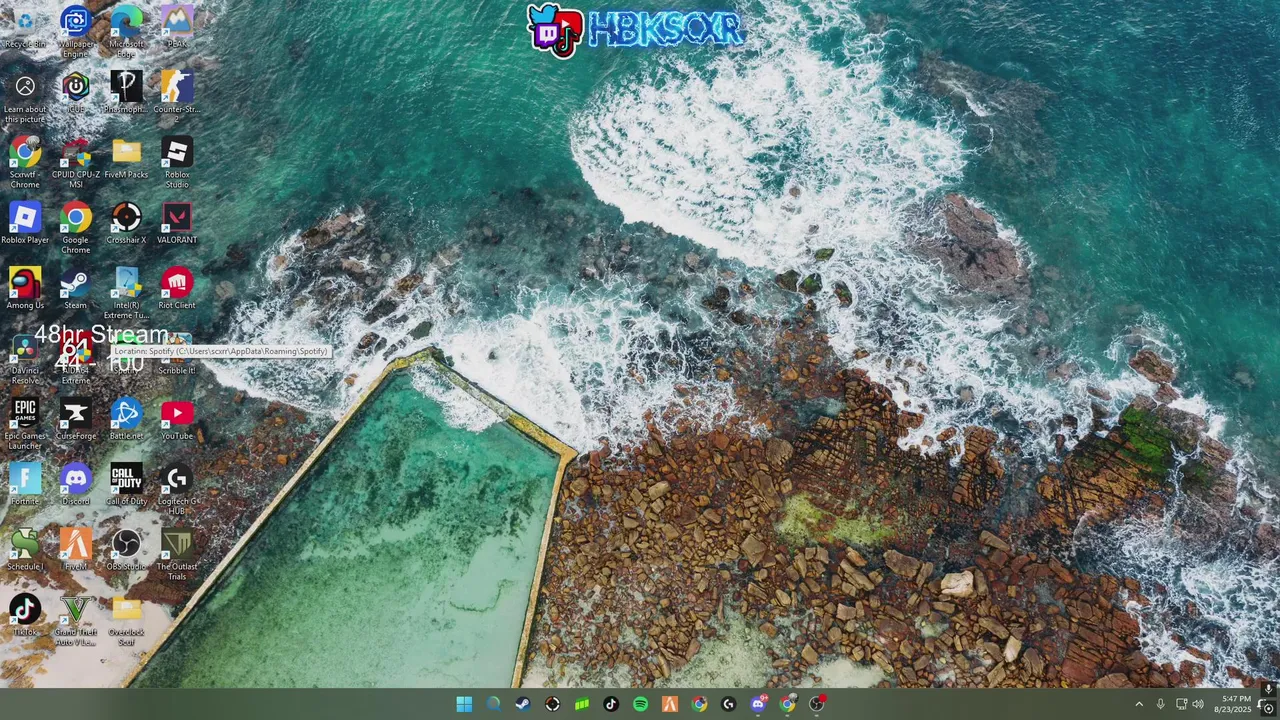
Task: Select the Grand Theft Auto V desktop icon
Action: (76, 618)
